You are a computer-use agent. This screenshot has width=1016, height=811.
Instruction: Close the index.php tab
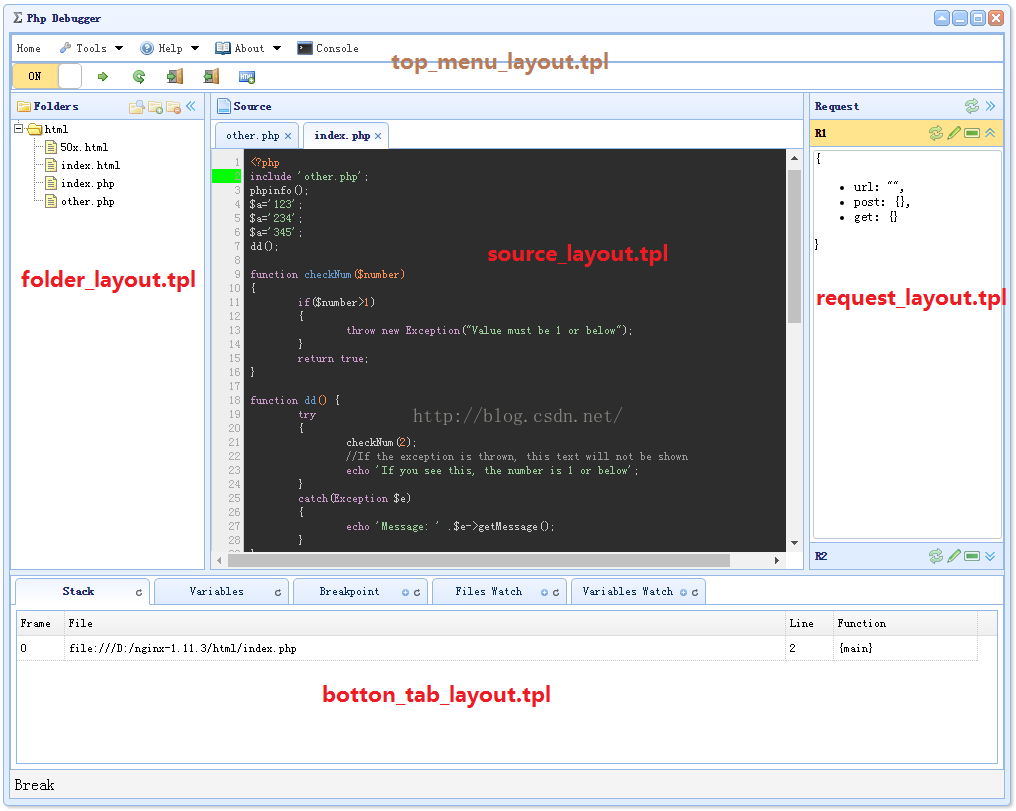(378, 136)
